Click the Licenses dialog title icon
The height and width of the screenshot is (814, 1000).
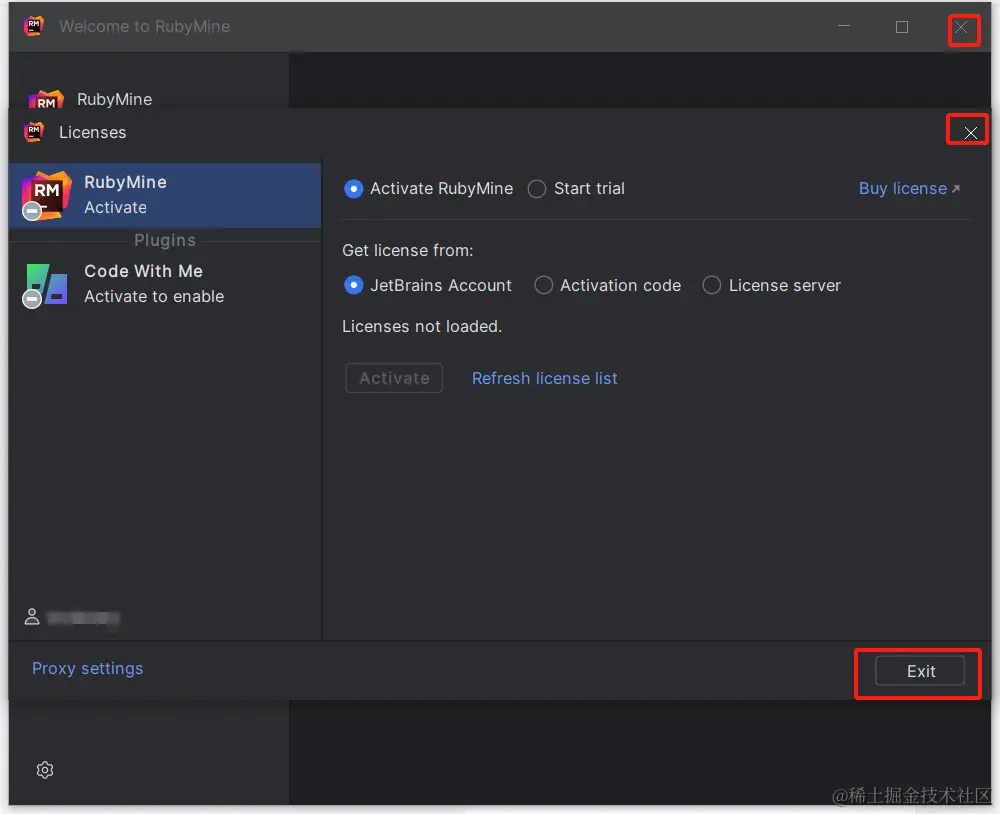[x=34, y=132]
